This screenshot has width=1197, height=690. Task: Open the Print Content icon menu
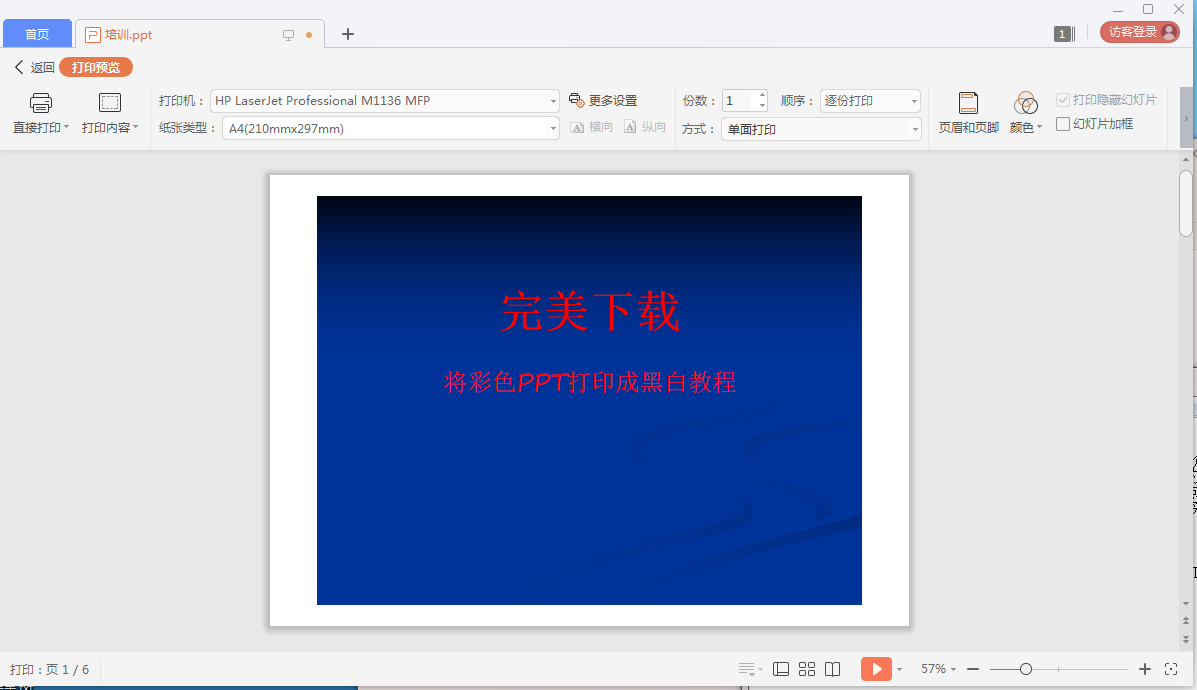[110, 103]
